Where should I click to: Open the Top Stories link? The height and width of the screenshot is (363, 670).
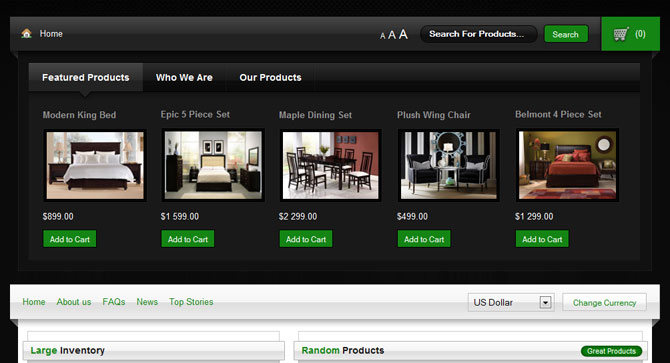[191, 302]
